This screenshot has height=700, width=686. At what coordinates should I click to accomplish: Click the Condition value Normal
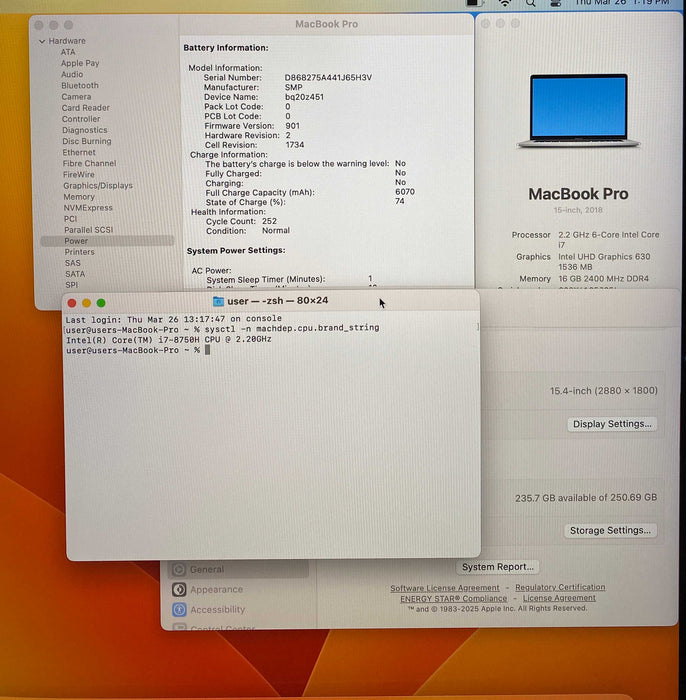276,230
